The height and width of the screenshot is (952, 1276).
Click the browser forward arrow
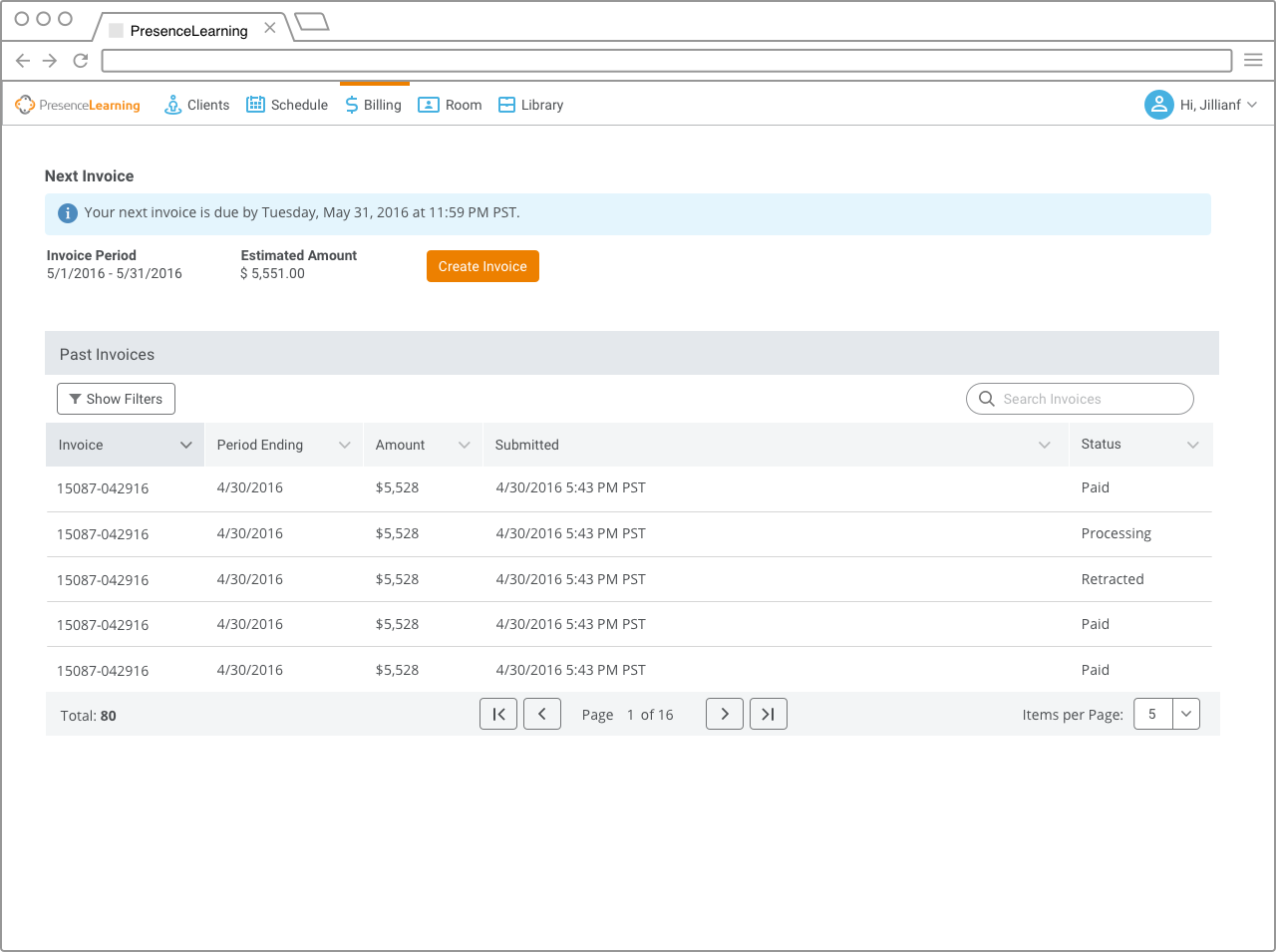coord(50,61)
